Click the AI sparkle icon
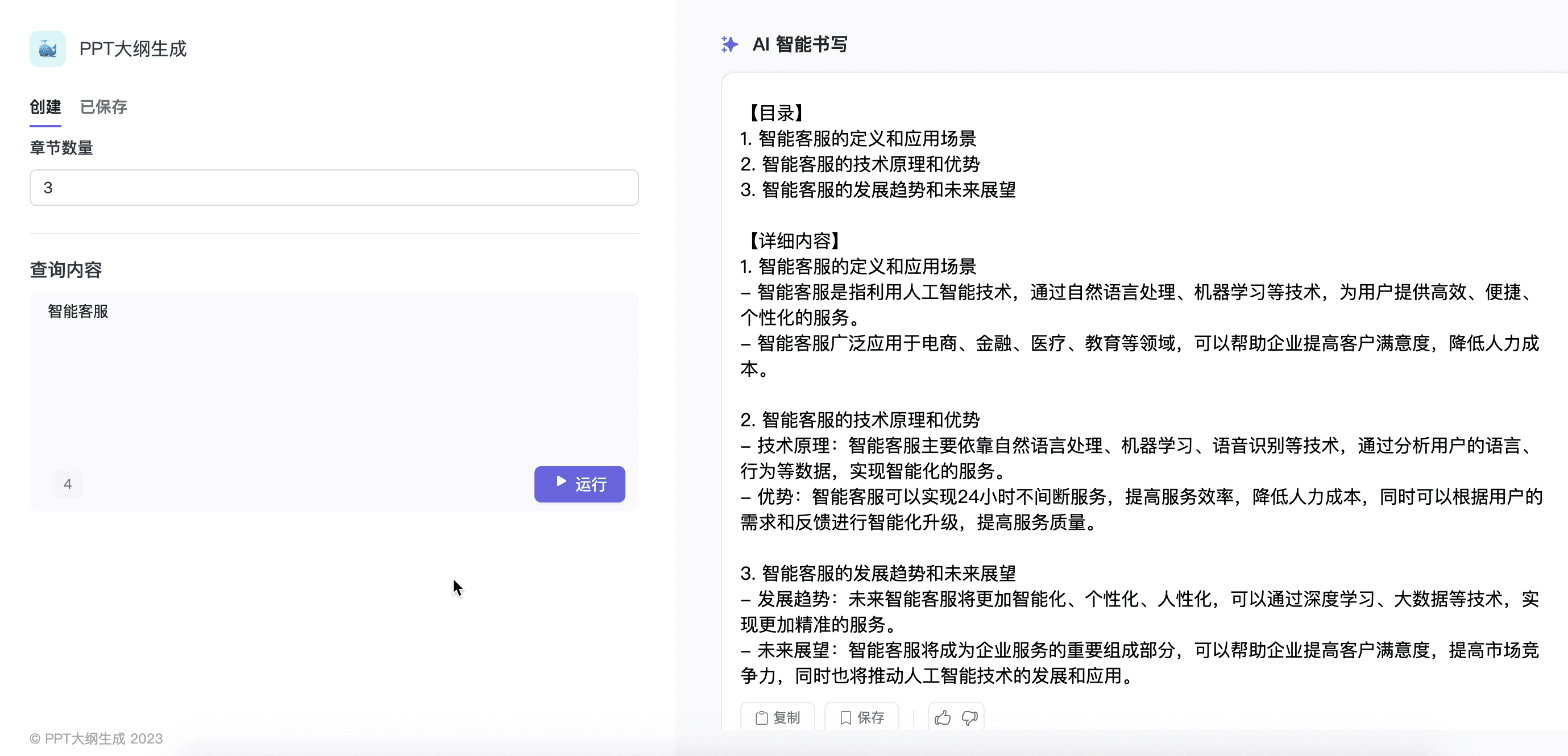The width and height of the screenshot is (1568, 756). 729,44
